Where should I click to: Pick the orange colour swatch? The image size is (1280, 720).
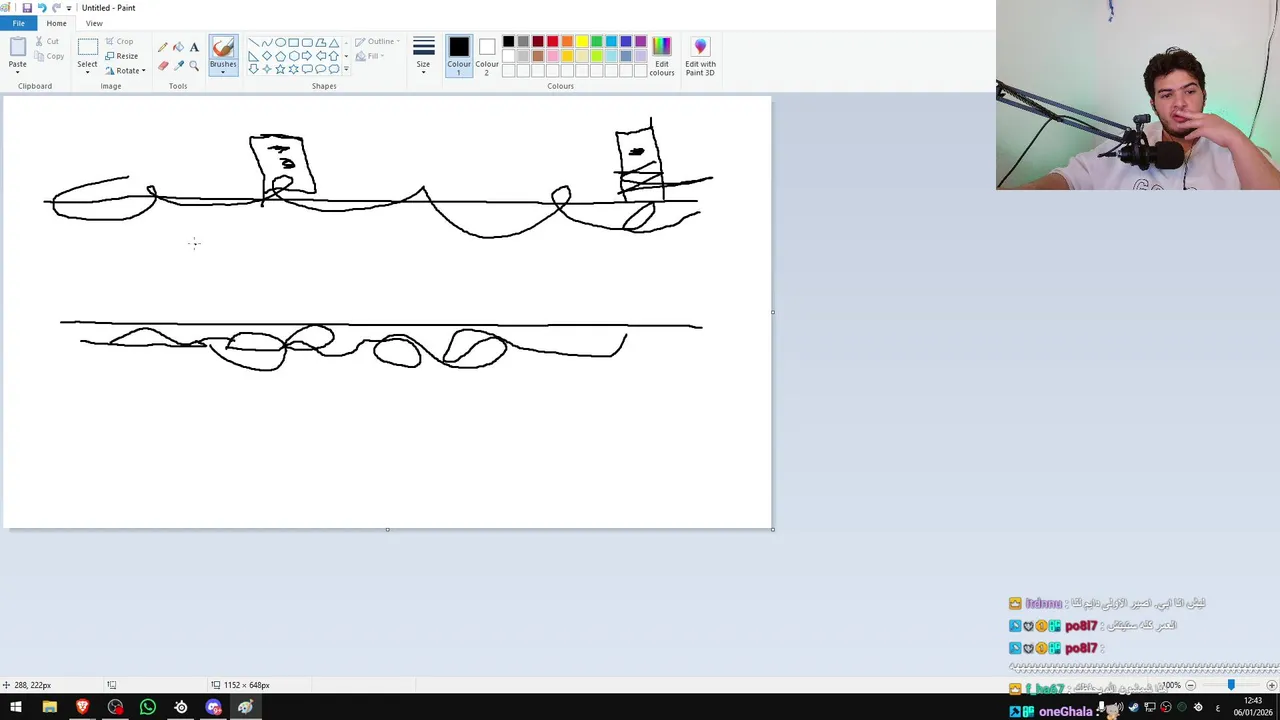(x=567, y=42)
